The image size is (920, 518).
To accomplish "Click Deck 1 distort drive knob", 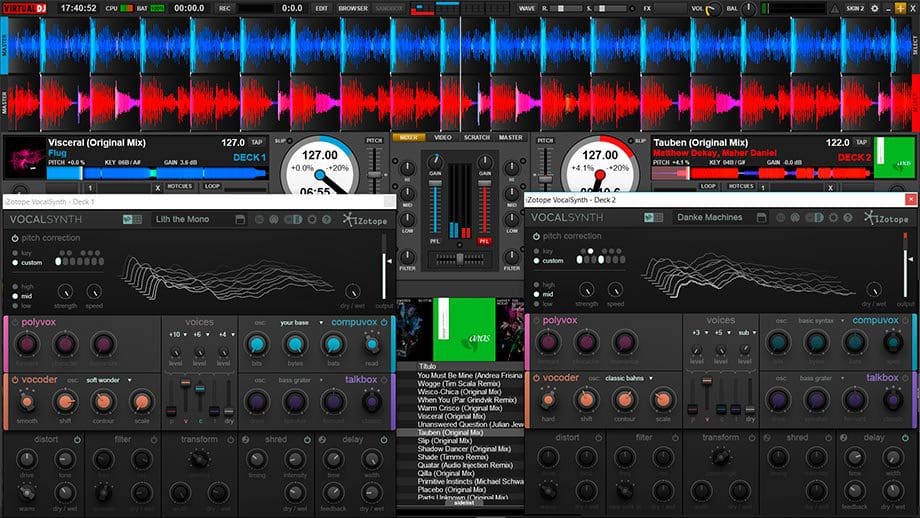I will click(26, 459).
